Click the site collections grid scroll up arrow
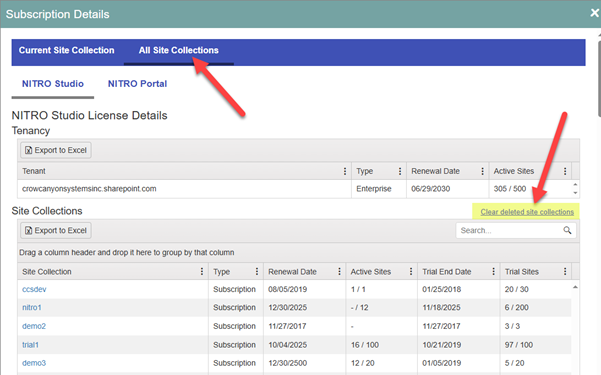 [575, 287]
